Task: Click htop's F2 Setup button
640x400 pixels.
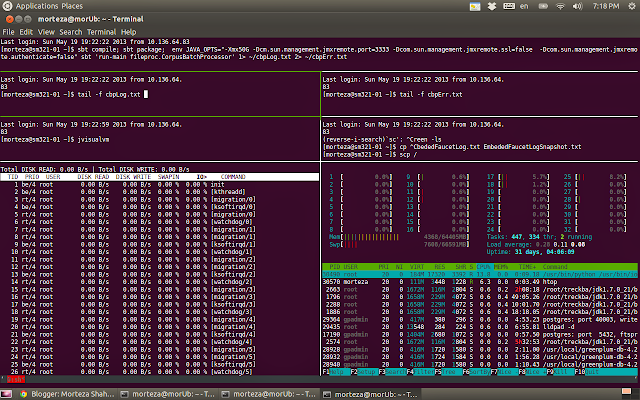Action: coord(364,372)
